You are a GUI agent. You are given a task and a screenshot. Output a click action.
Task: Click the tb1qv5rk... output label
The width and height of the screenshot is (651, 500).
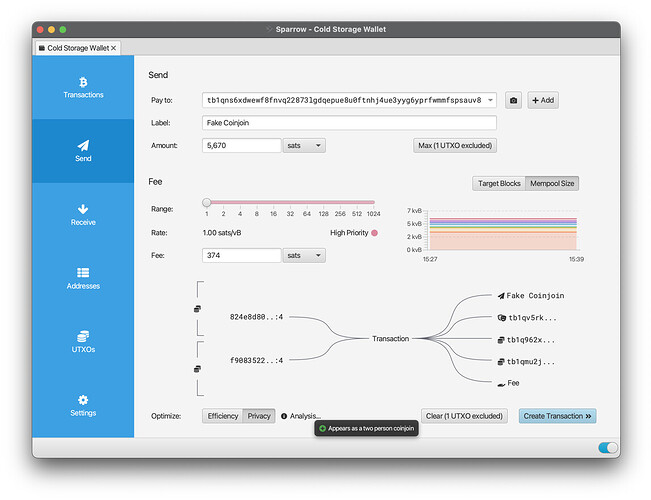coord(532,318)
